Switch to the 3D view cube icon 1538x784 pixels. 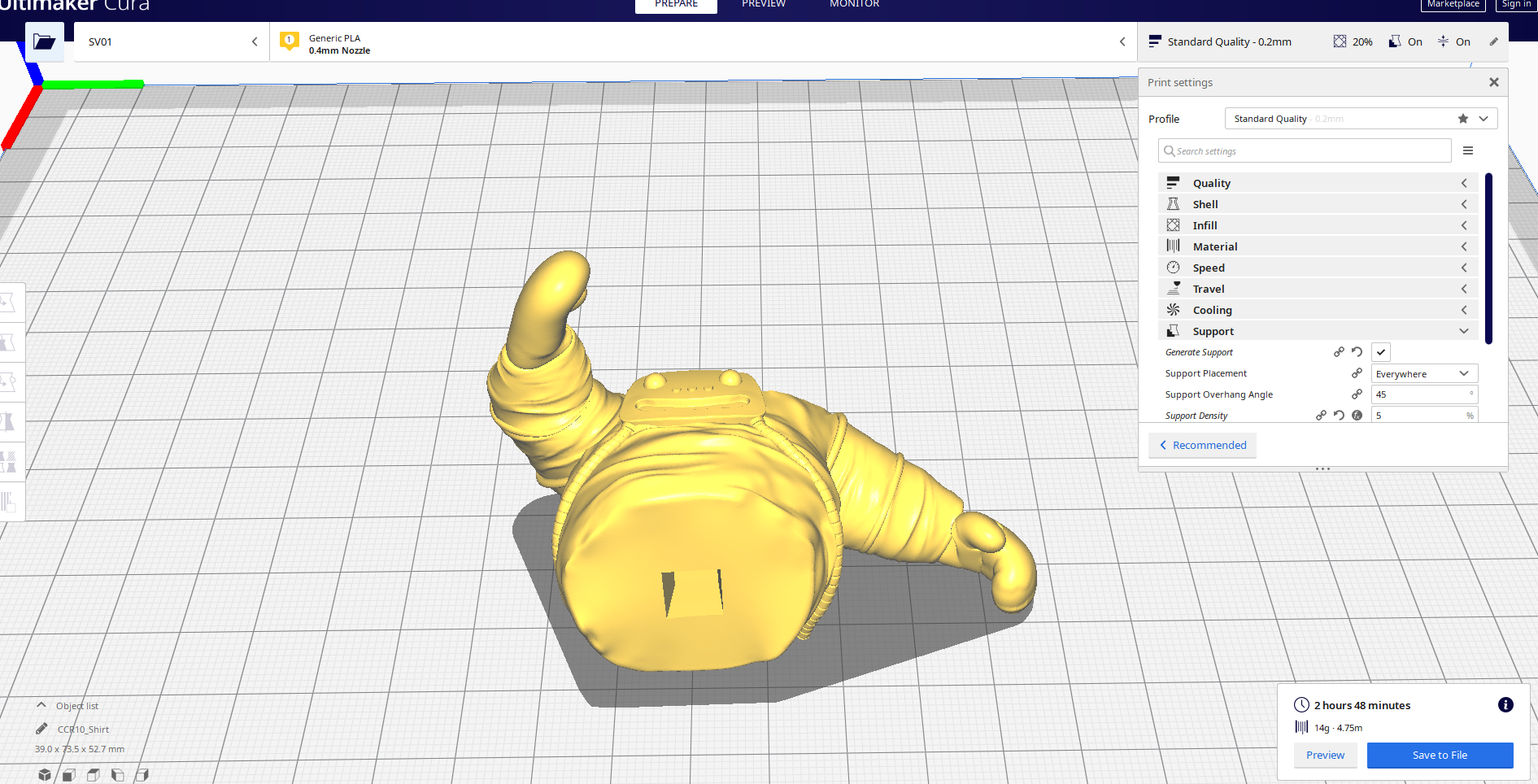pyautogui.click(x=45, y=775)
